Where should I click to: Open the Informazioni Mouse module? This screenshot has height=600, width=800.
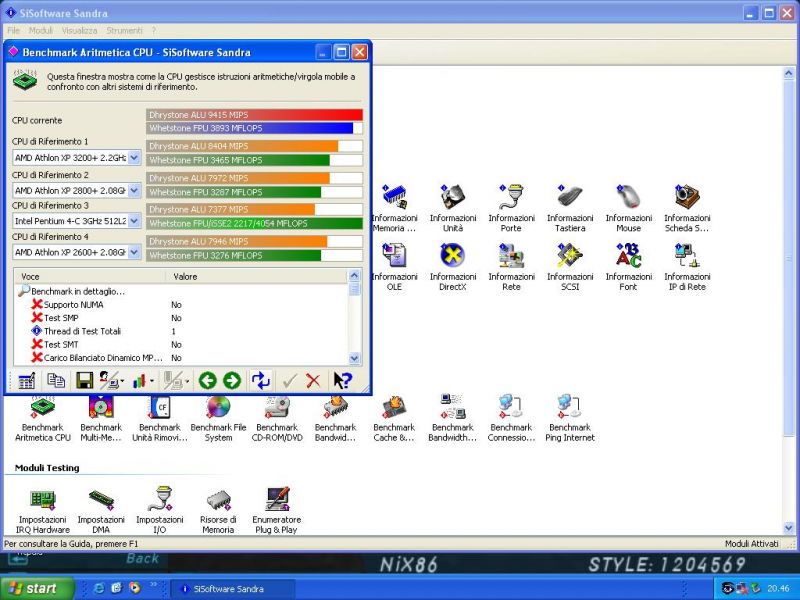pos(629,208)
